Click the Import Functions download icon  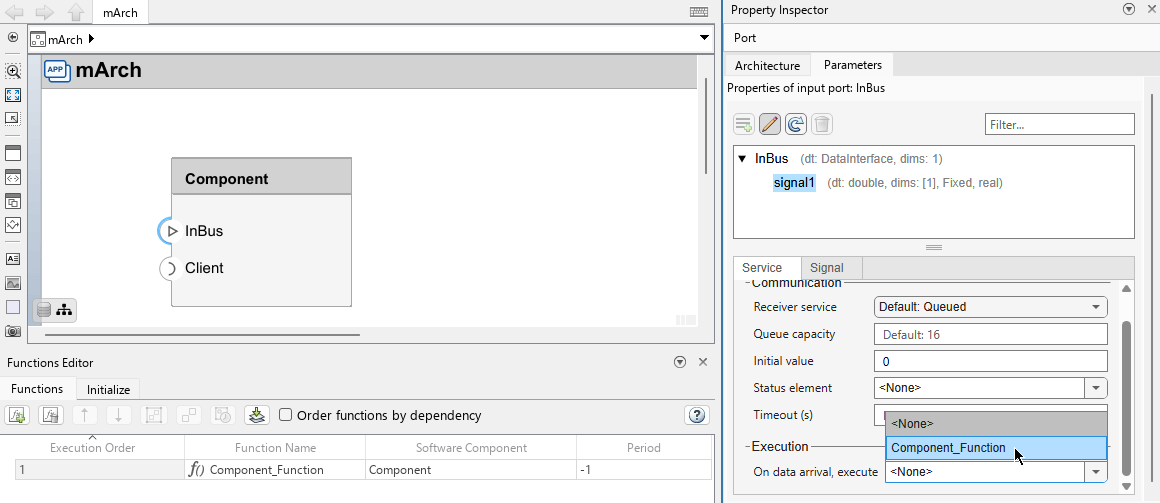click(x=257, y=415)
